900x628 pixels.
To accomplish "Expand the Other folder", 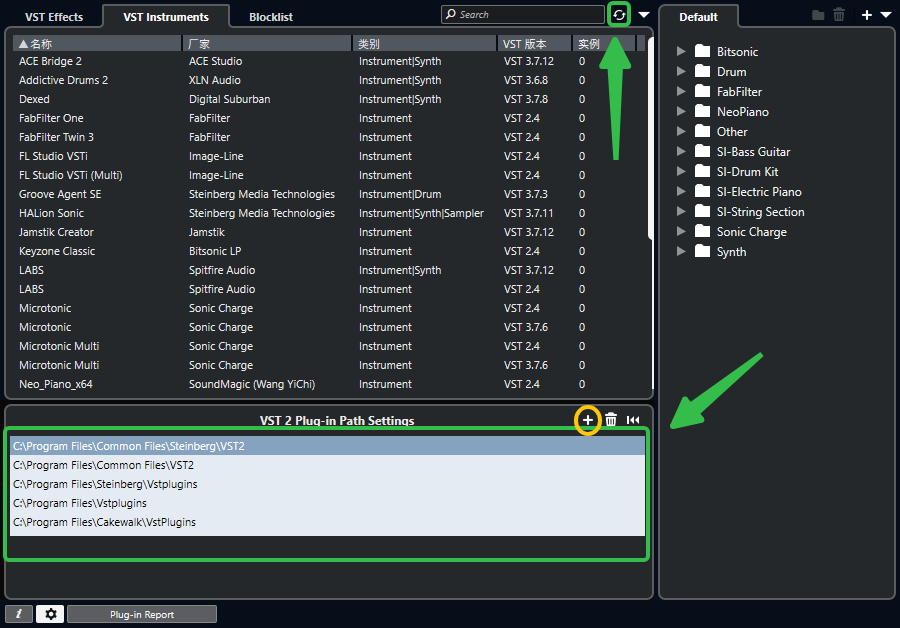I will [681, 131].
